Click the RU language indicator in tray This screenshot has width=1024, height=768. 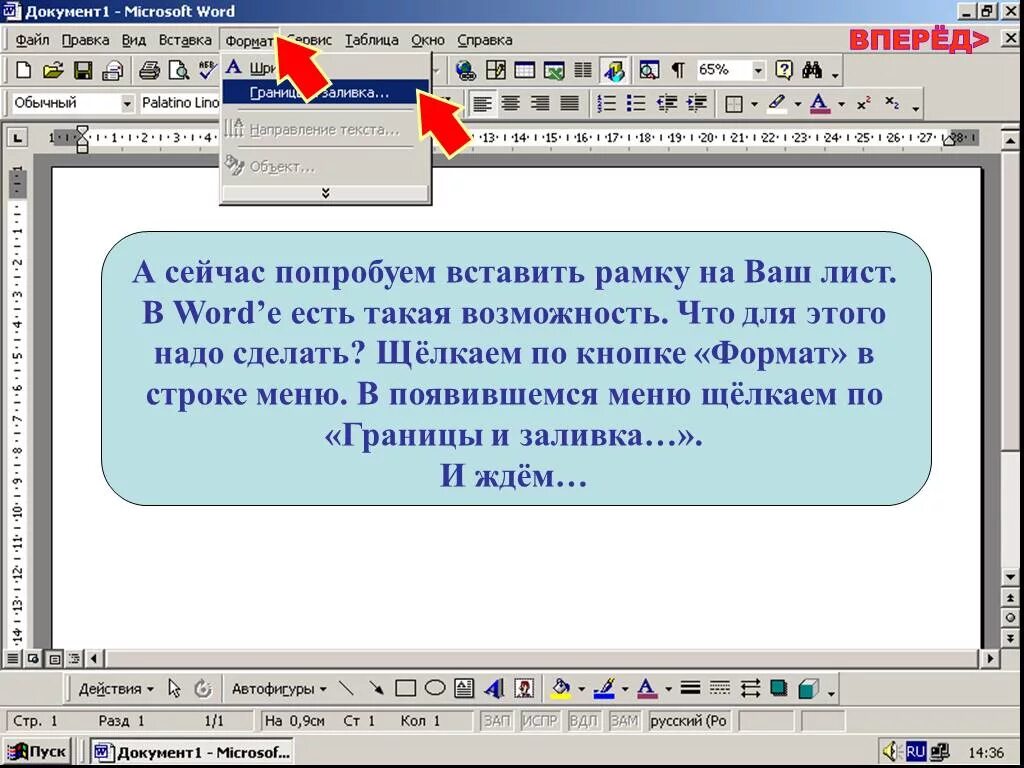[x=916, y=752]
